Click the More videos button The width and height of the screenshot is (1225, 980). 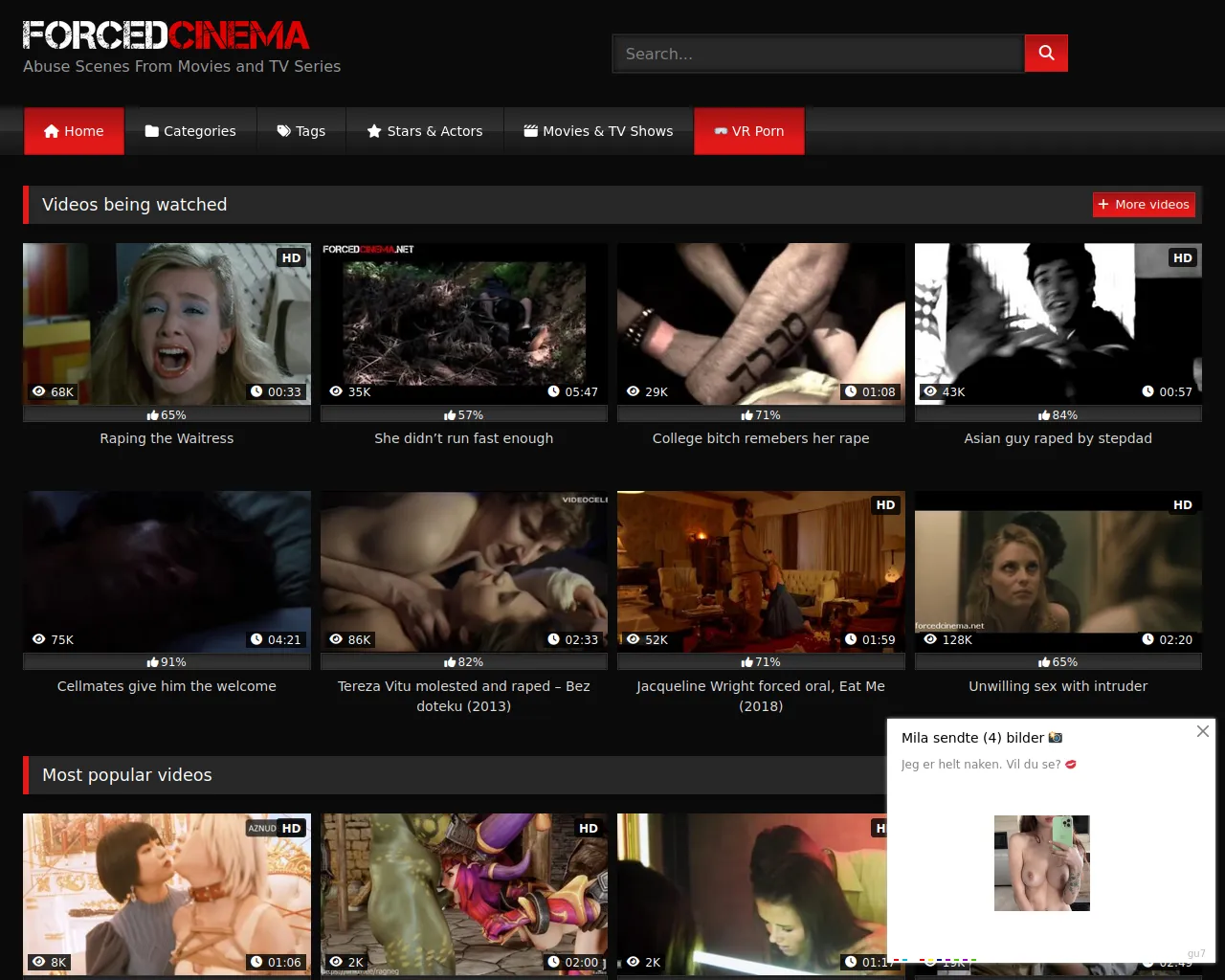click(1144, 205)
